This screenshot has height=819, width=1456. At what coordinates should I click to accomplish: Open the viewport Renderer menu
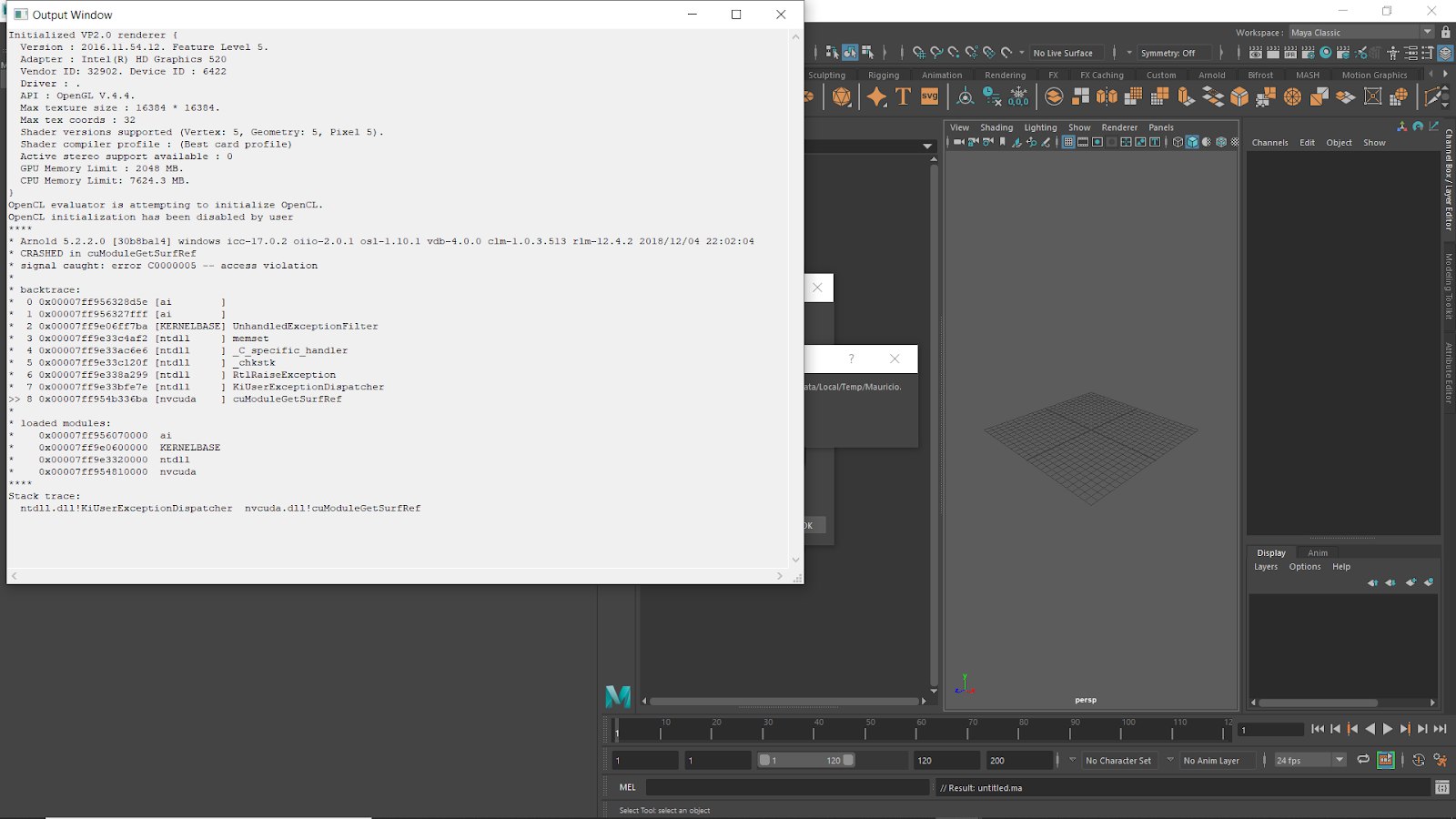(x=1119, y=127)
